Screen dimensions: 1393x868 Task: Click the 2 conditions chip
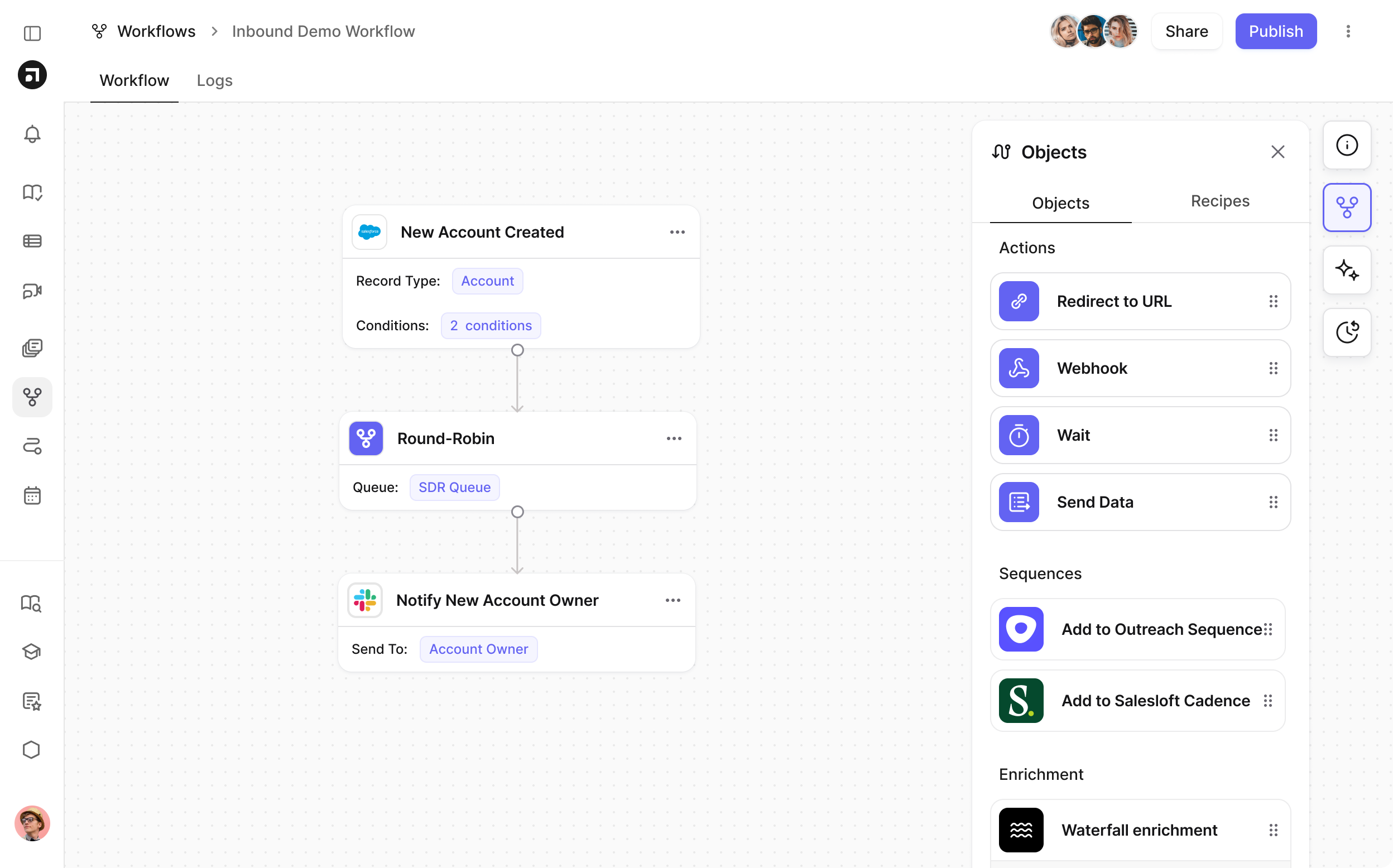(491, 326)
